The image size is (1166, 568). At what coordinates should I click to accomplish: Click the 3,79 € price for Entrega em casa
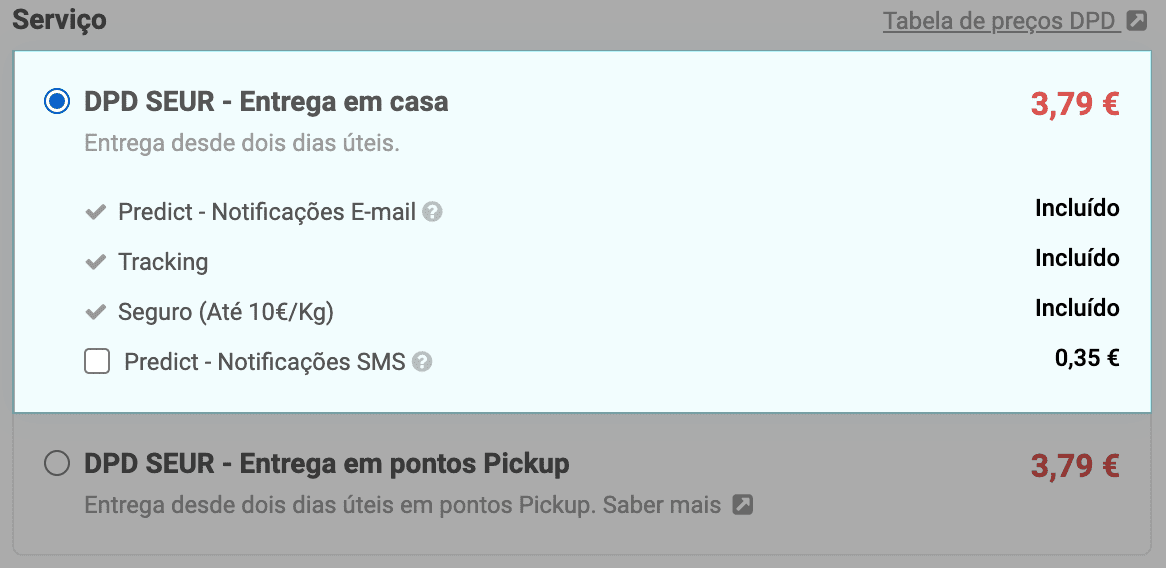tap(1074, 104)
